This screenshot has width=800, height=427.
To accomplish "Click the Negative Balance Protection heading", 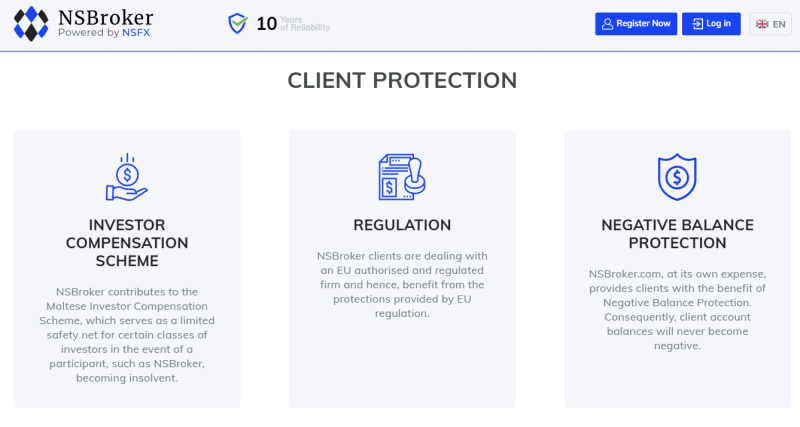I will [x=677, y=234].
